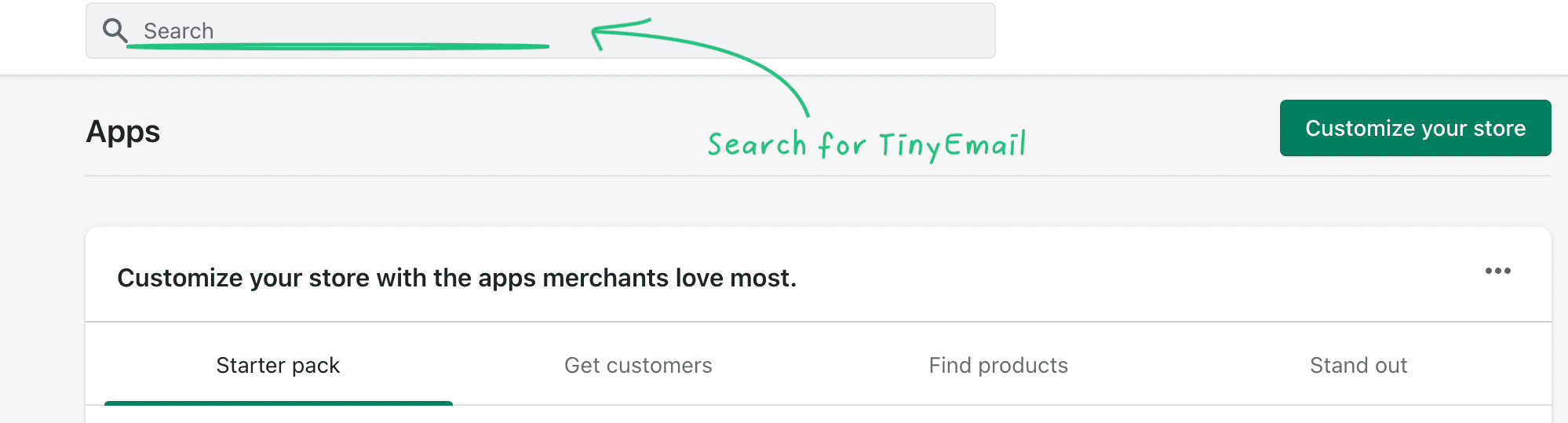Image resolution: width=1568 pixels, height=423 pixels.
Task: Click the green active indicator under Starter pack
Action: 278,403
